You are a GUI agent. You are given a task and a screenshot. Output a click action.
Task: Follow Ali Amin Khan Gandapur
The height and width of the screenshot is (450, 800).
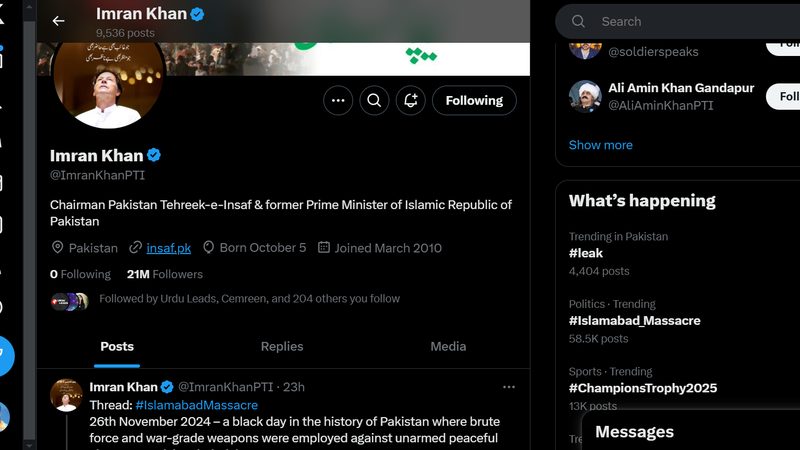click(x=783, y=96)
